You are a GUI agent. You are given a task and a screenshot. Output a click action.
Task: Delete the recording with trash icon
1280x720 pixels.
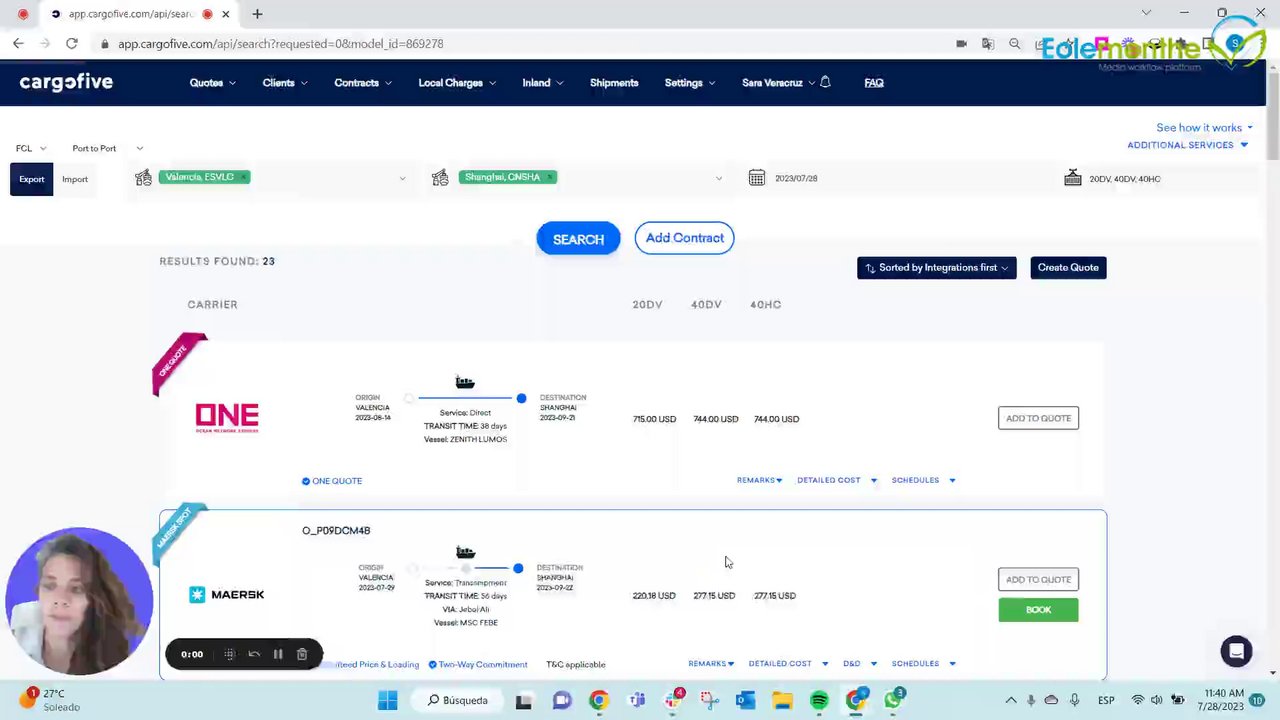coord(302,654)
